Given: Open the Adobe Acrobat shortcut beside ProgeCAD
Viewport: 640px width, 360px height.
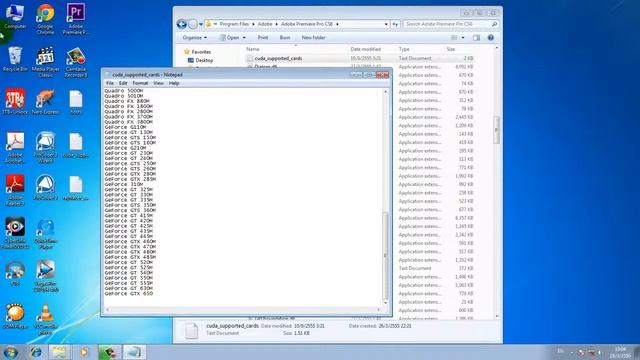Looking at the screenshot, I should click(15, 148).
